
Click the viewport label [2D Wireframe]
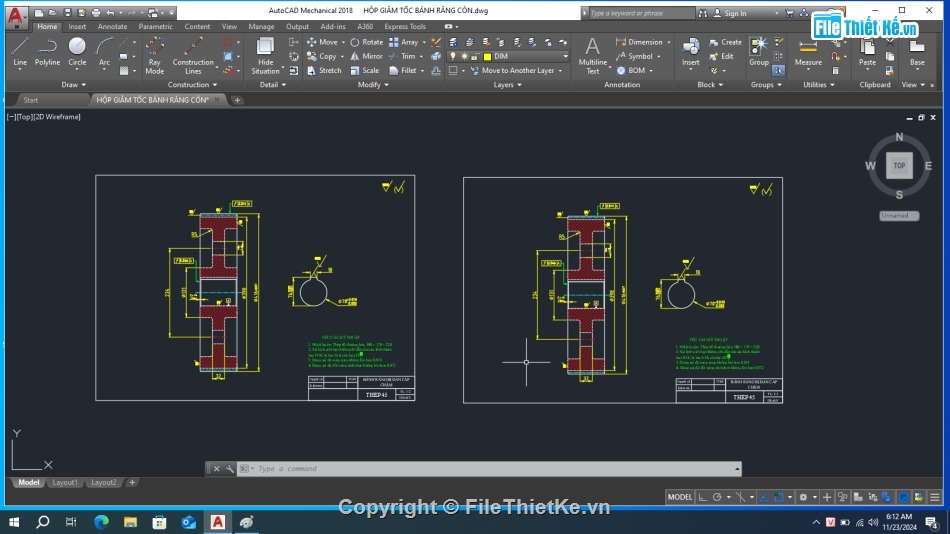57,117
